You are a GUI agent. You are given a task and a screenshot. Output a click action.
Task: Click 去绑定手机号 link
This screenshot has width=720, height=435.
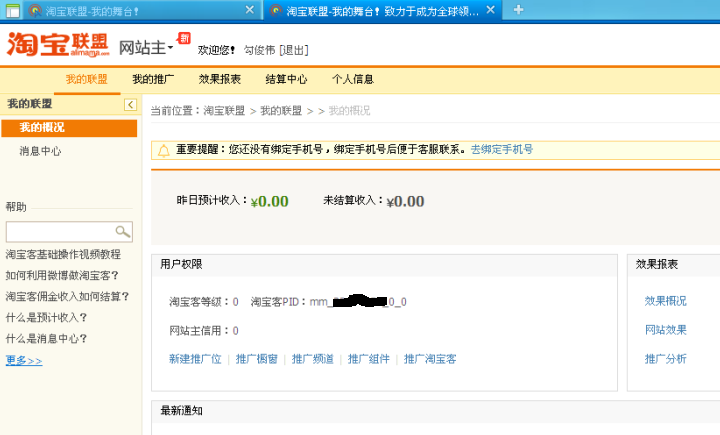[502, 149]
